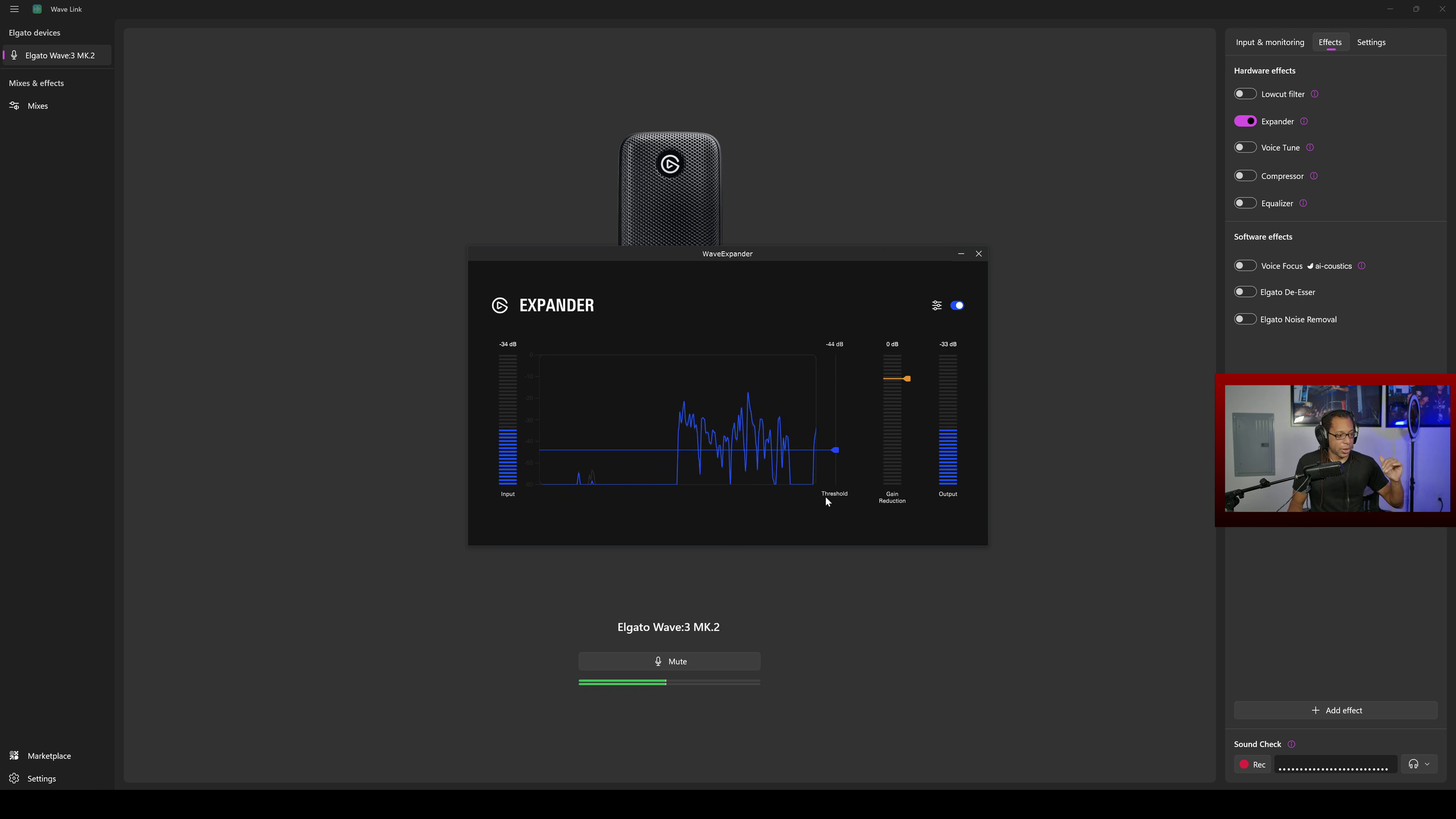Show info for Expander effect
1456x819 pixels.
(1304, 121)
